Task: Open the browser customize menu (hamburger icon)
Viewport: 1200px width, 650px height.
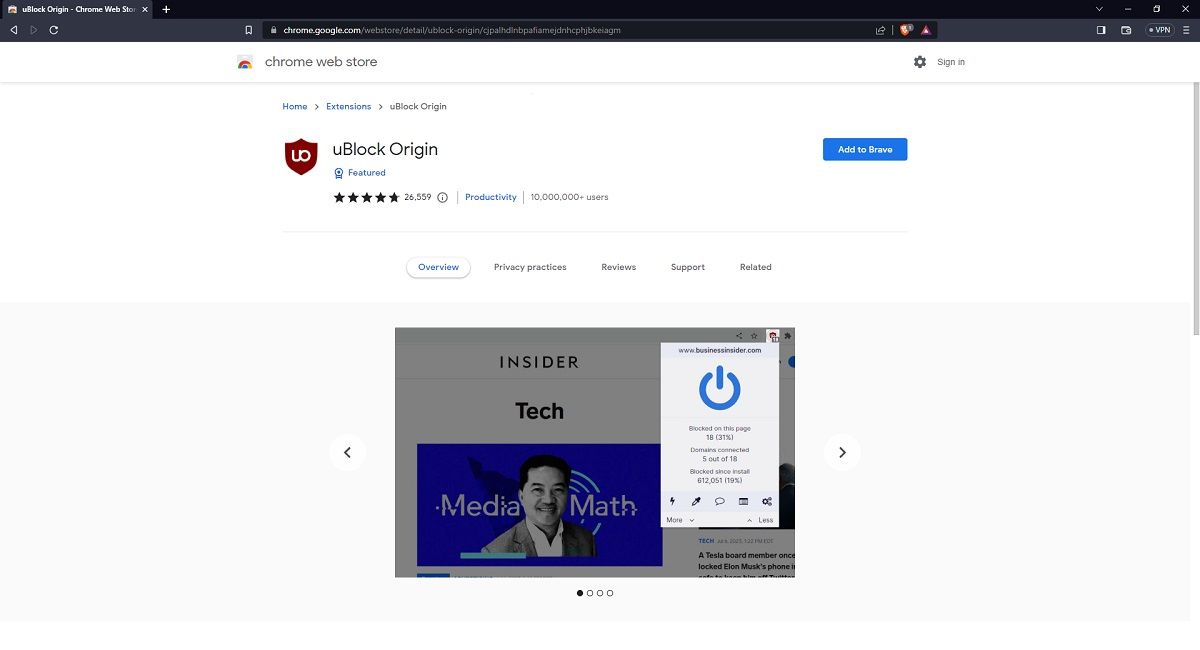Action: point(1186,29)
